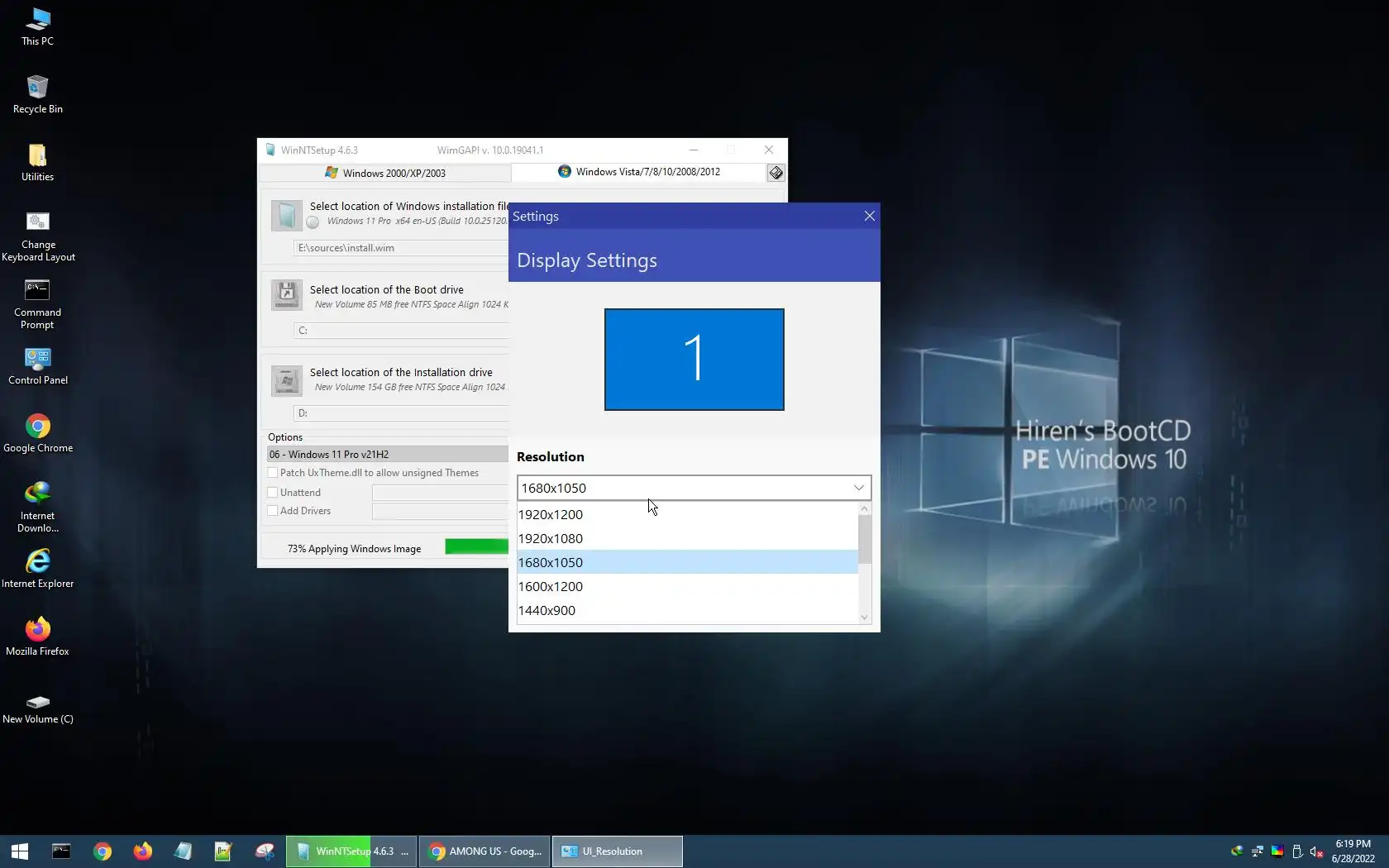Switch to Windows Vista/7/8/10/2008/2012 tab

(638, 172)
